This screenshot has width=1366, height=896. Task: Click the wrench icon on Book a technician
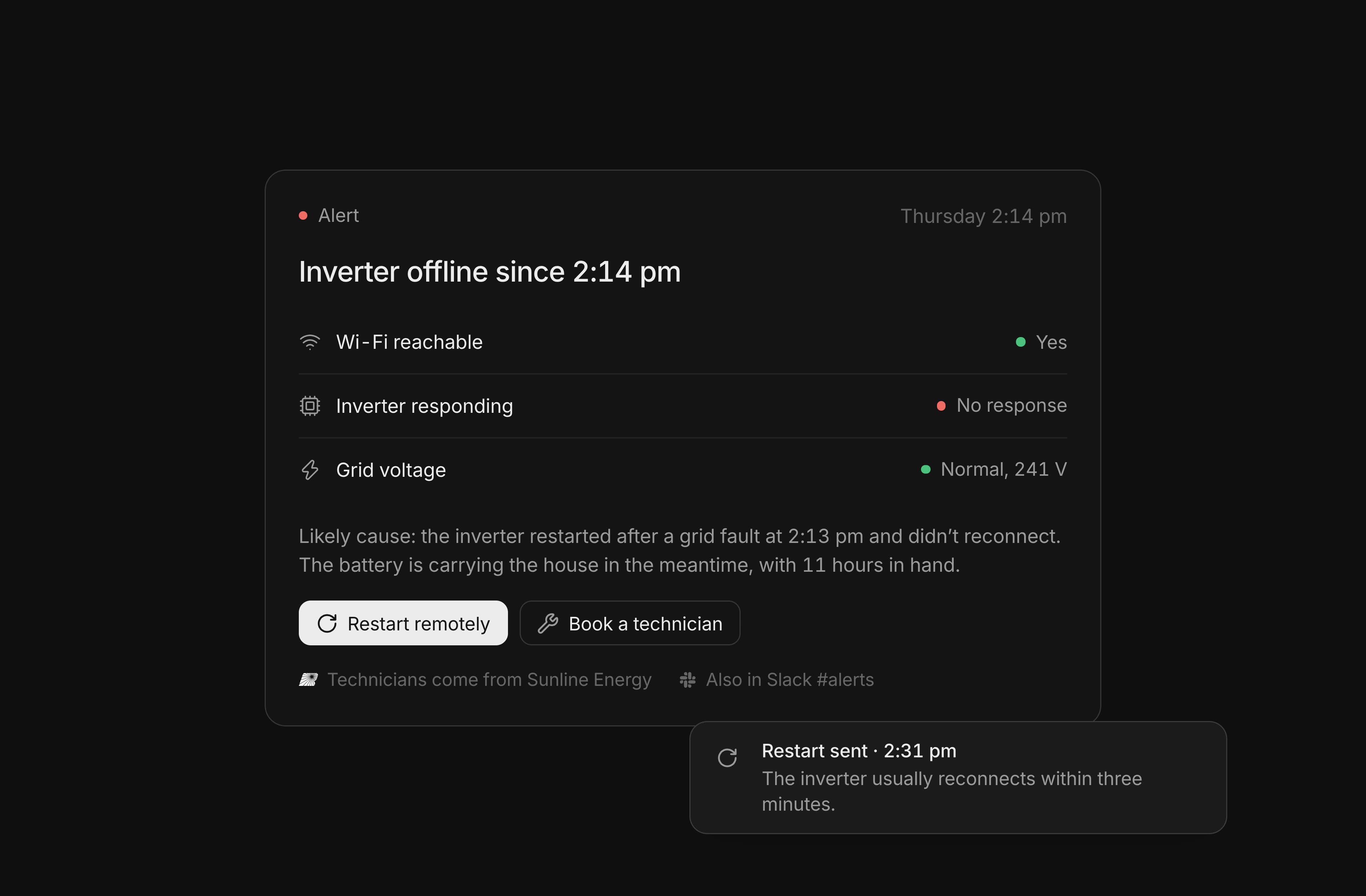click(x=548, y=624)
